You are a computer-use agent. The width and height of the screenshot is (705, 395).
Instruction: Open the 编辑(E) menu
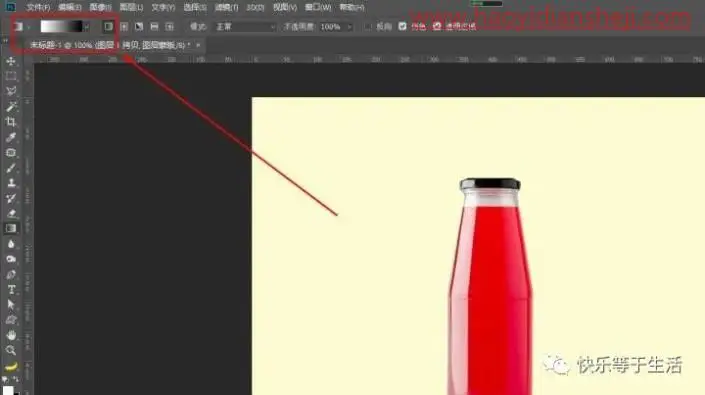[x=70, y=7]
